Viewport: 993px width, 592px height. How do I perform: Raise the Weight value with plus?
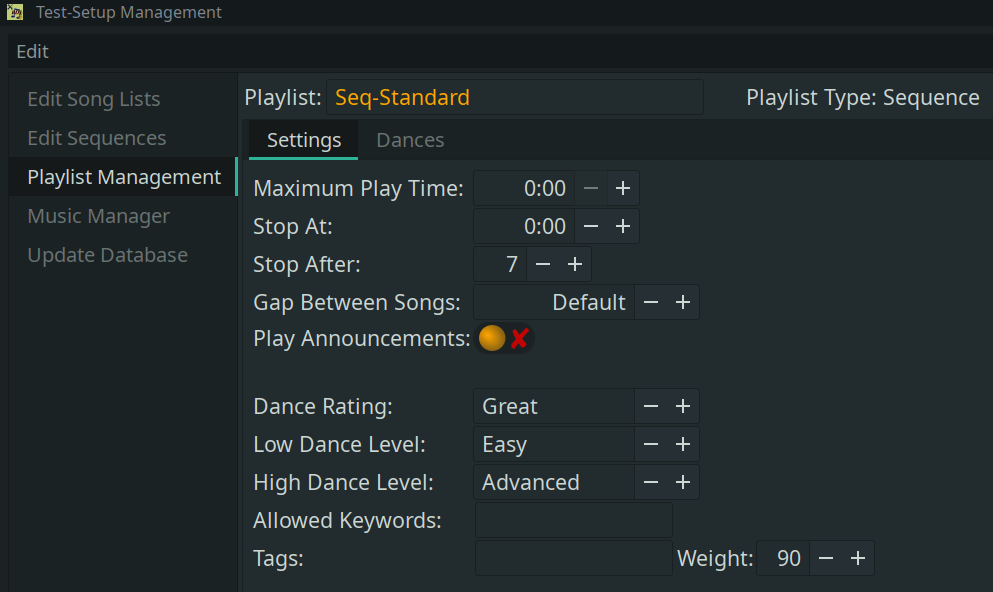click(857, 558)
